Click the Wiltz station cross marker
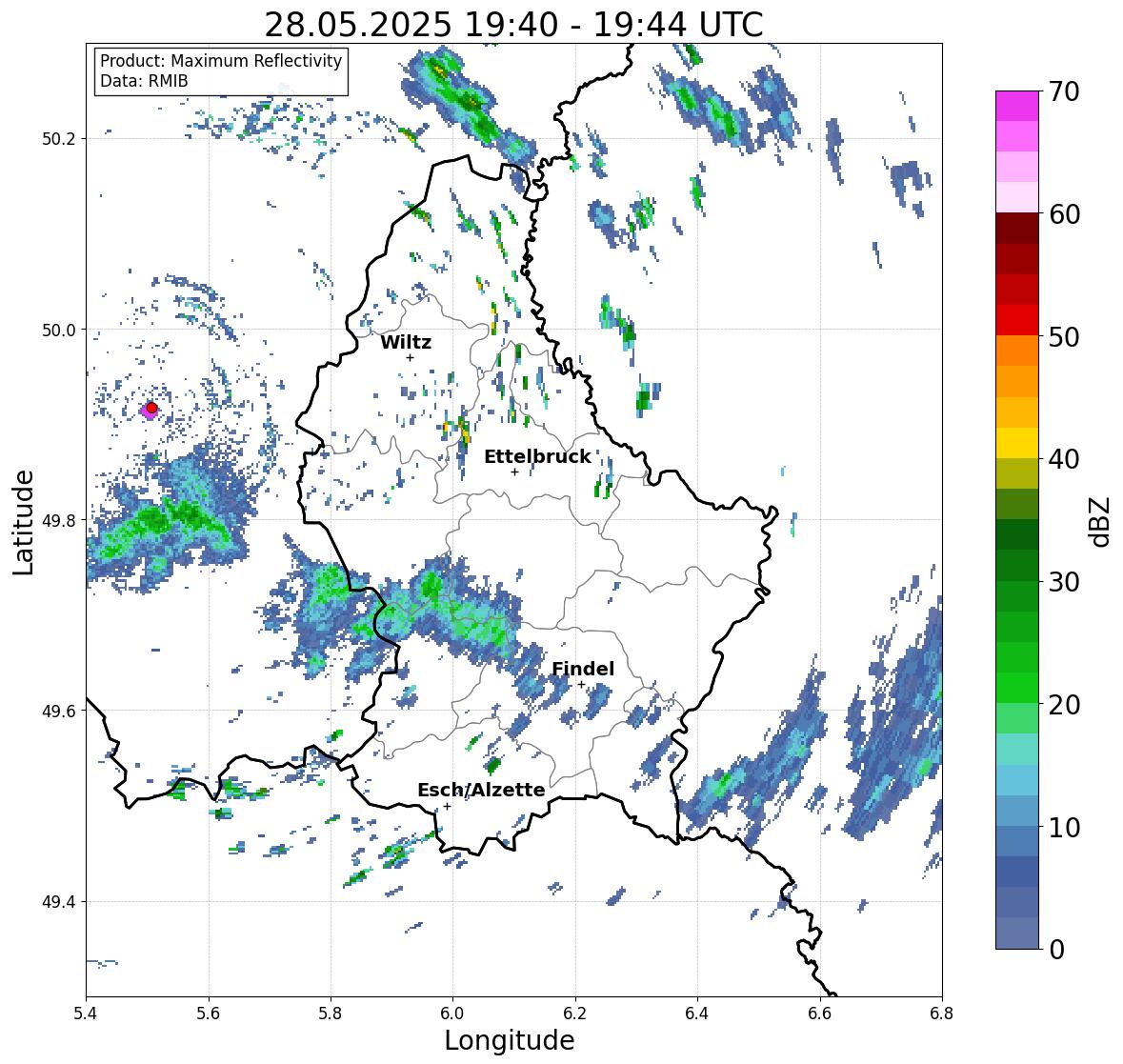The width and height of the screenshot is (1123, 1064). pyautogui.click(x=410, y=358)
